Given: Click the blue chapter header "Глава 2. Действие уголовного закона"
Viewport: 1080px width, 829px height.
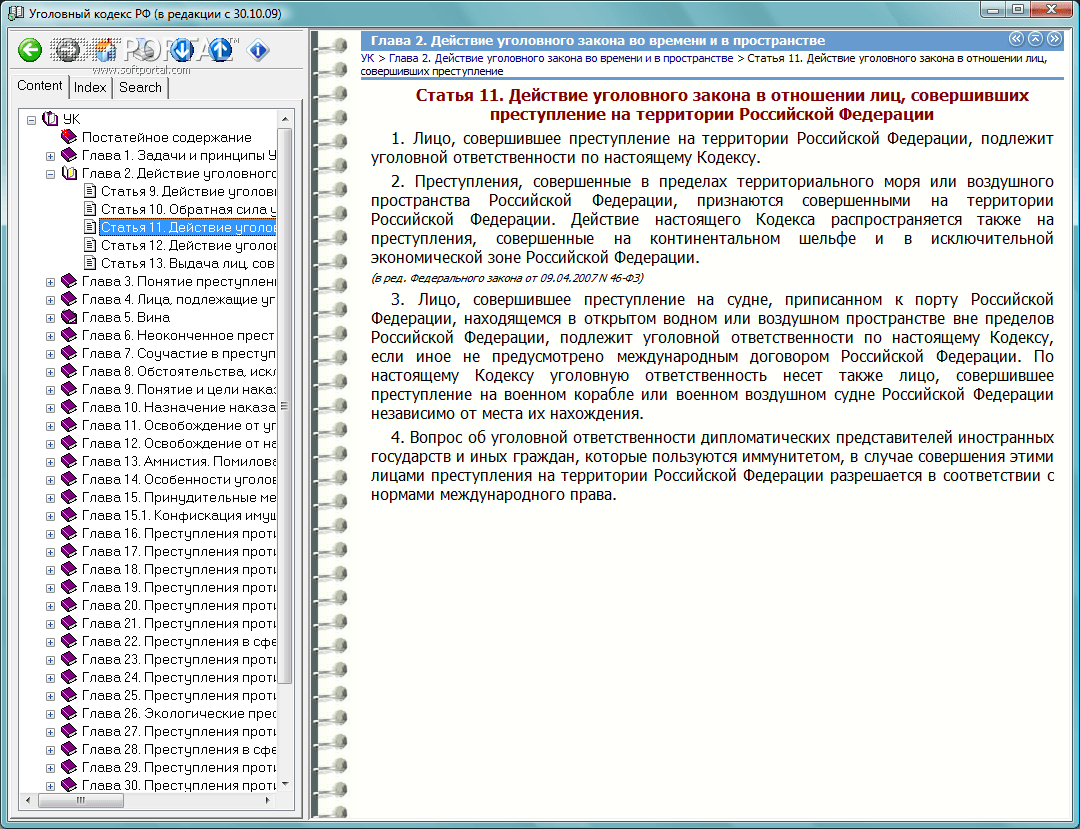Looking at the screenshot, I should click(x=598, y=41).
